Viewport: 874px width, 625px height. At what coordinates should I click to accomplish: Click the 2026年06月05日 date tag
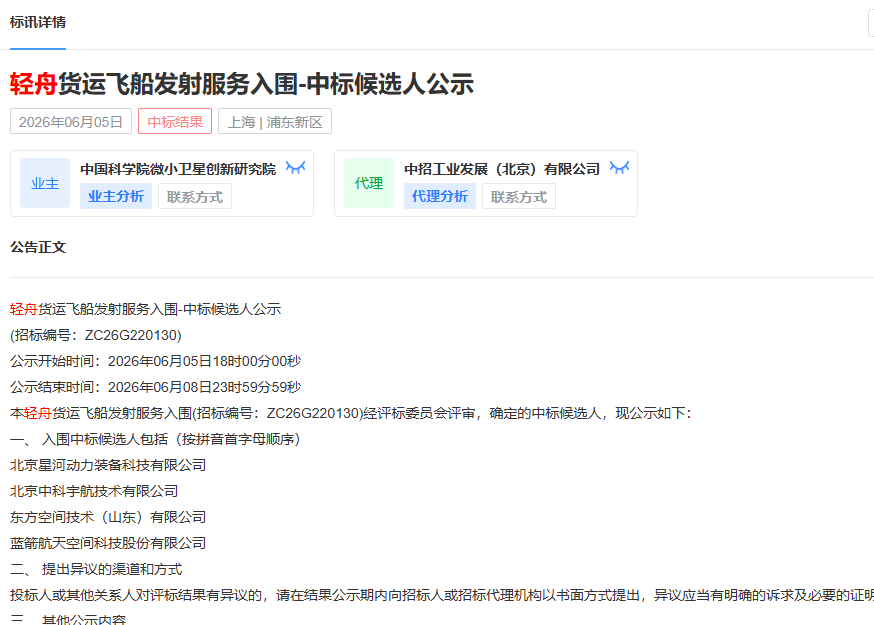[71, 122]
